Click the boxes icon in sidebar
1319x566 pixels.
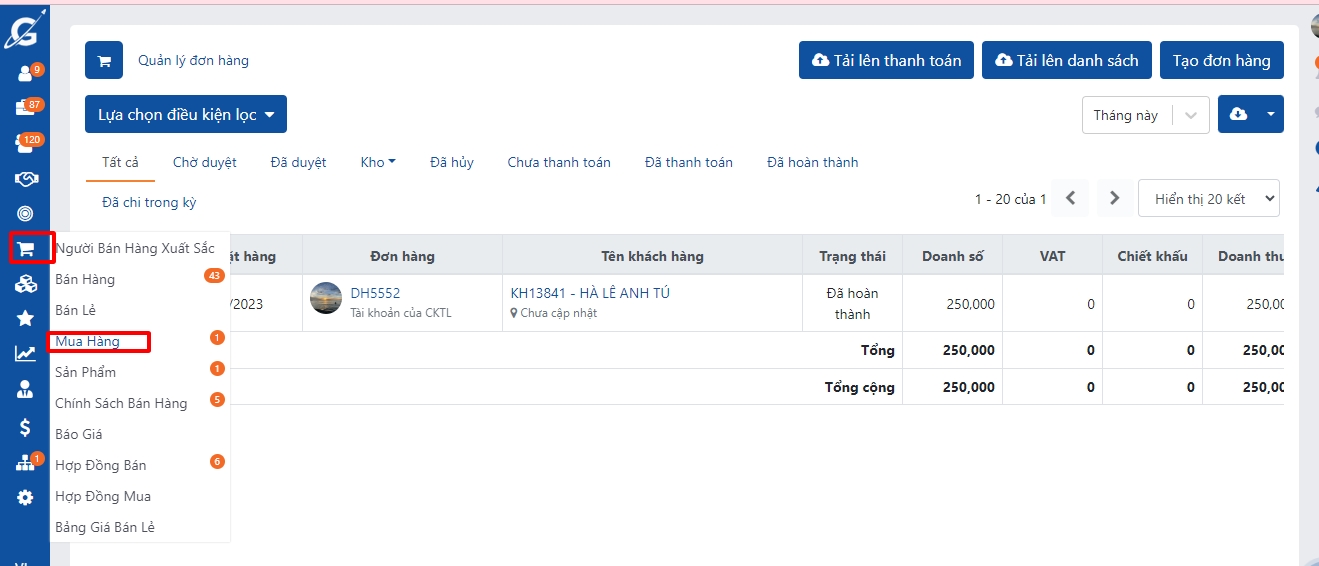tap(25, 285)
